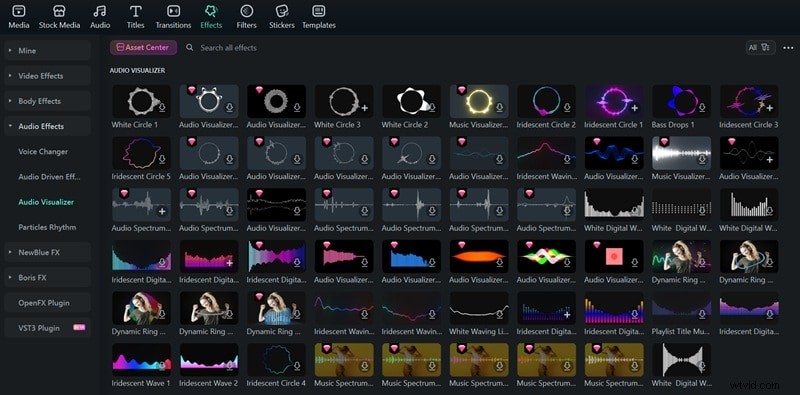Open the VST3 Plugin section
800x395 pixels.
[x=47, y=328]
